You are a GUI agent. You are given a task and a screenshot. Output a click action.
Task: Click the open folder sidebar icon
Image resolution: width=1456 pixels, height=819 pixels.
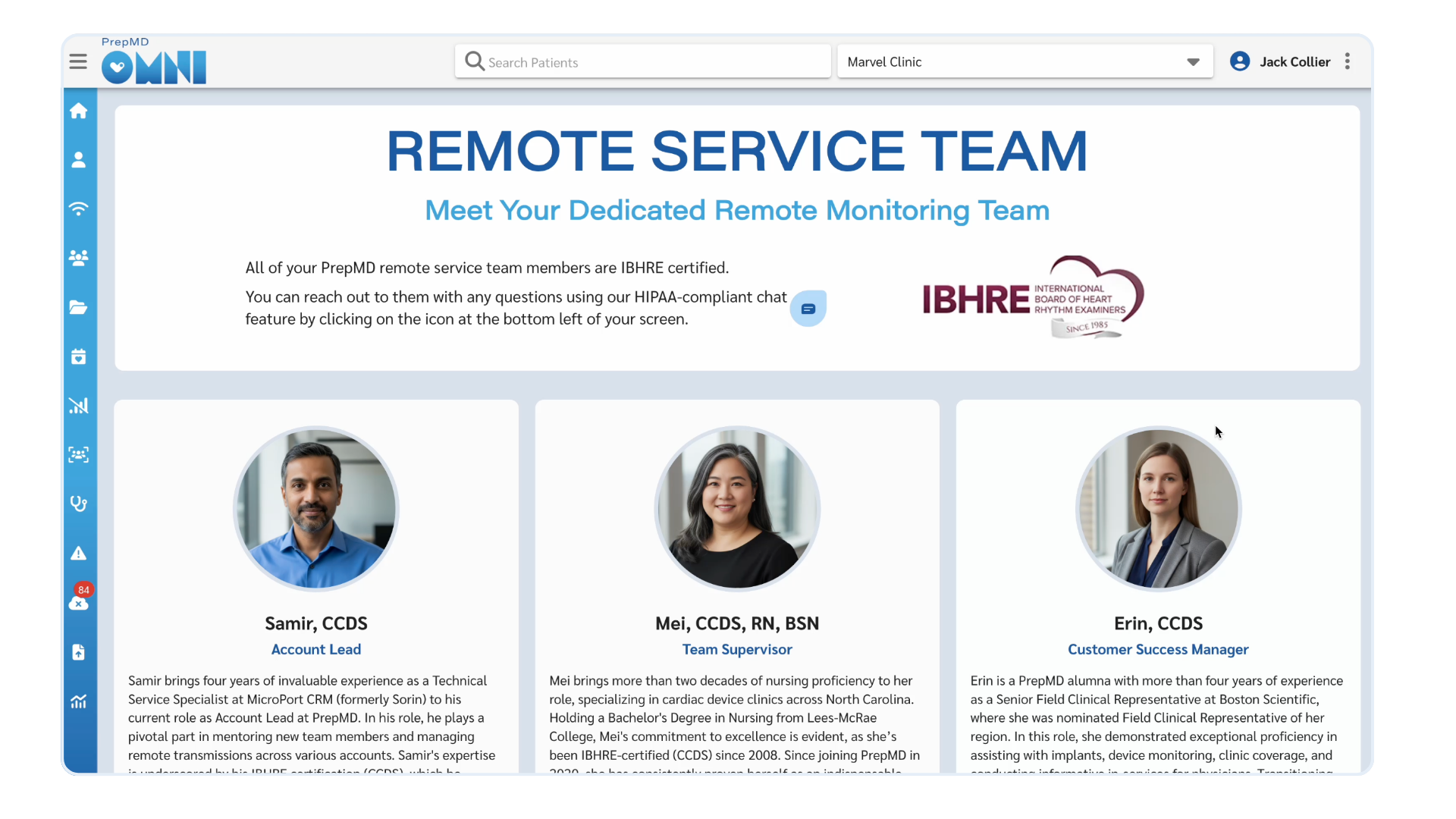(78, 307)
